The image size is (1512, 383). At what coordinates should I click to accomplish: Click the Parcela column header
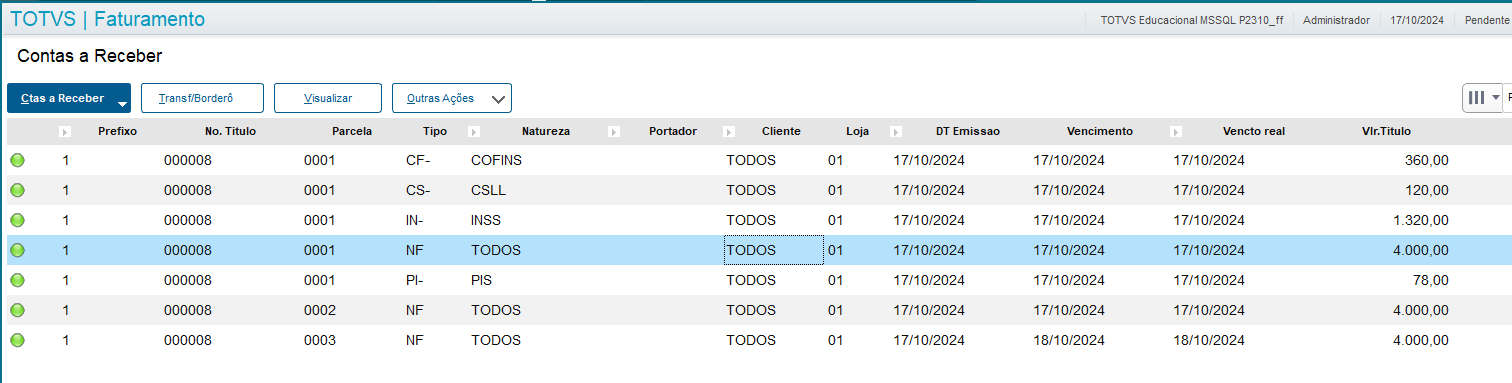point(352,131)
